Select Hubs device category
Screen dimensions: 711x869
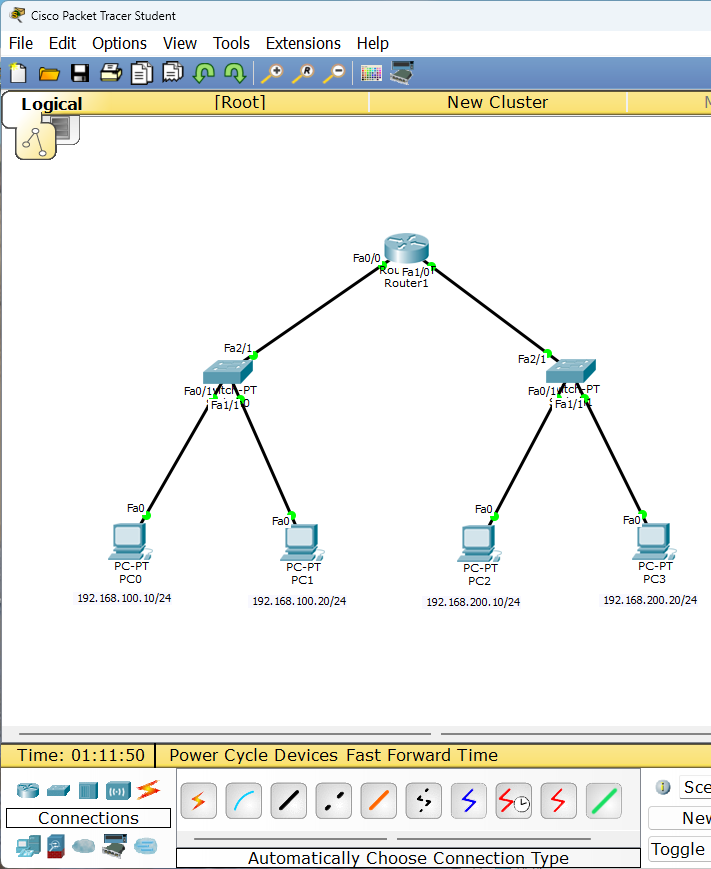tap(88, 790)
